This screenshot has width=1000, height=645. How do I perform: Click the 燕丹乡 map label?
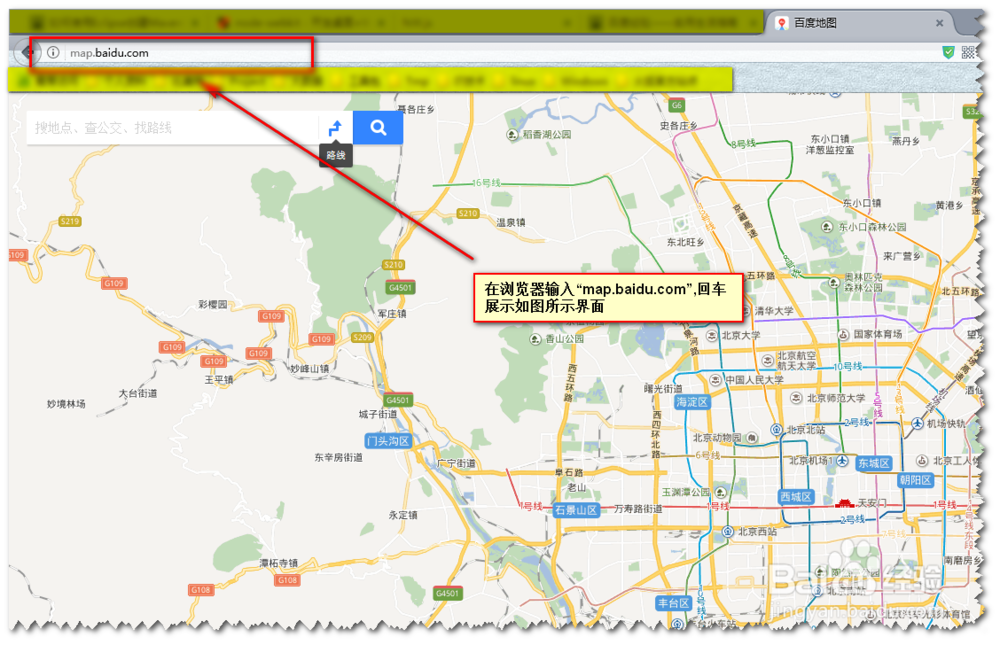click(906, 141)
